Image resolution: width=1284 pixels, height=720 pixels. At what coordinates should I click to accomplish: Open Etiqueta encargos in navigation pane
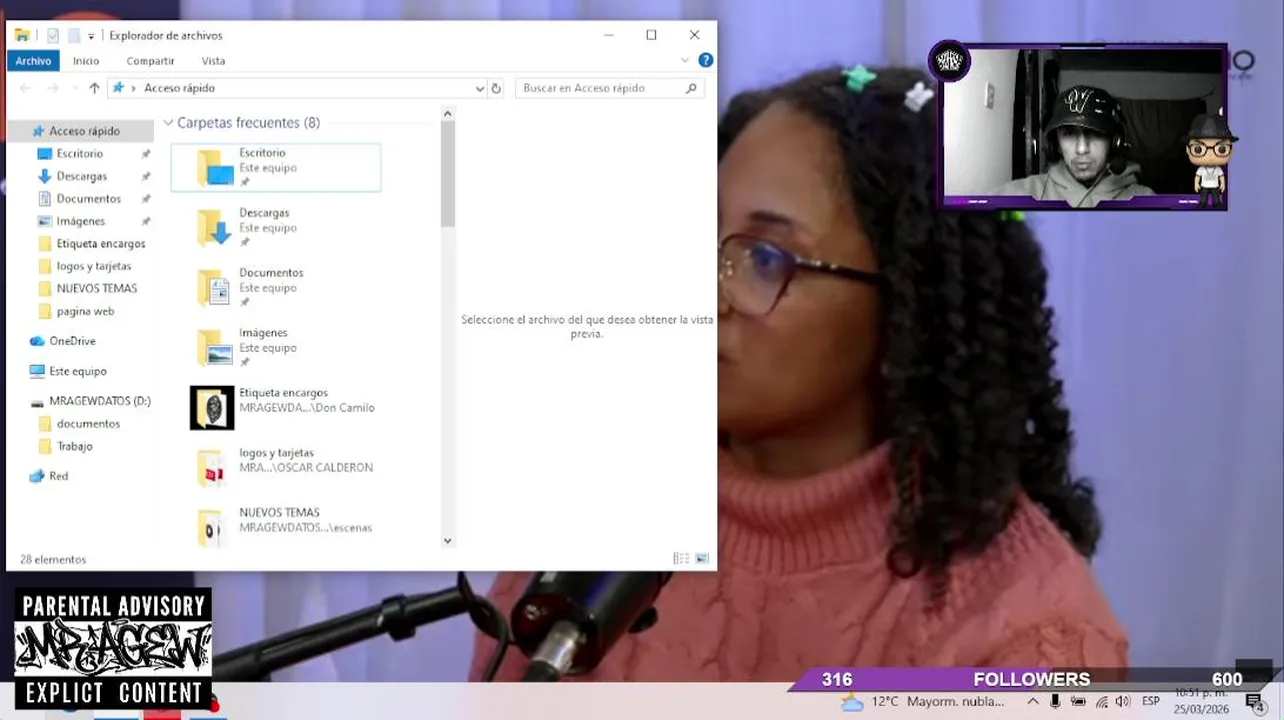pos(100,243)
